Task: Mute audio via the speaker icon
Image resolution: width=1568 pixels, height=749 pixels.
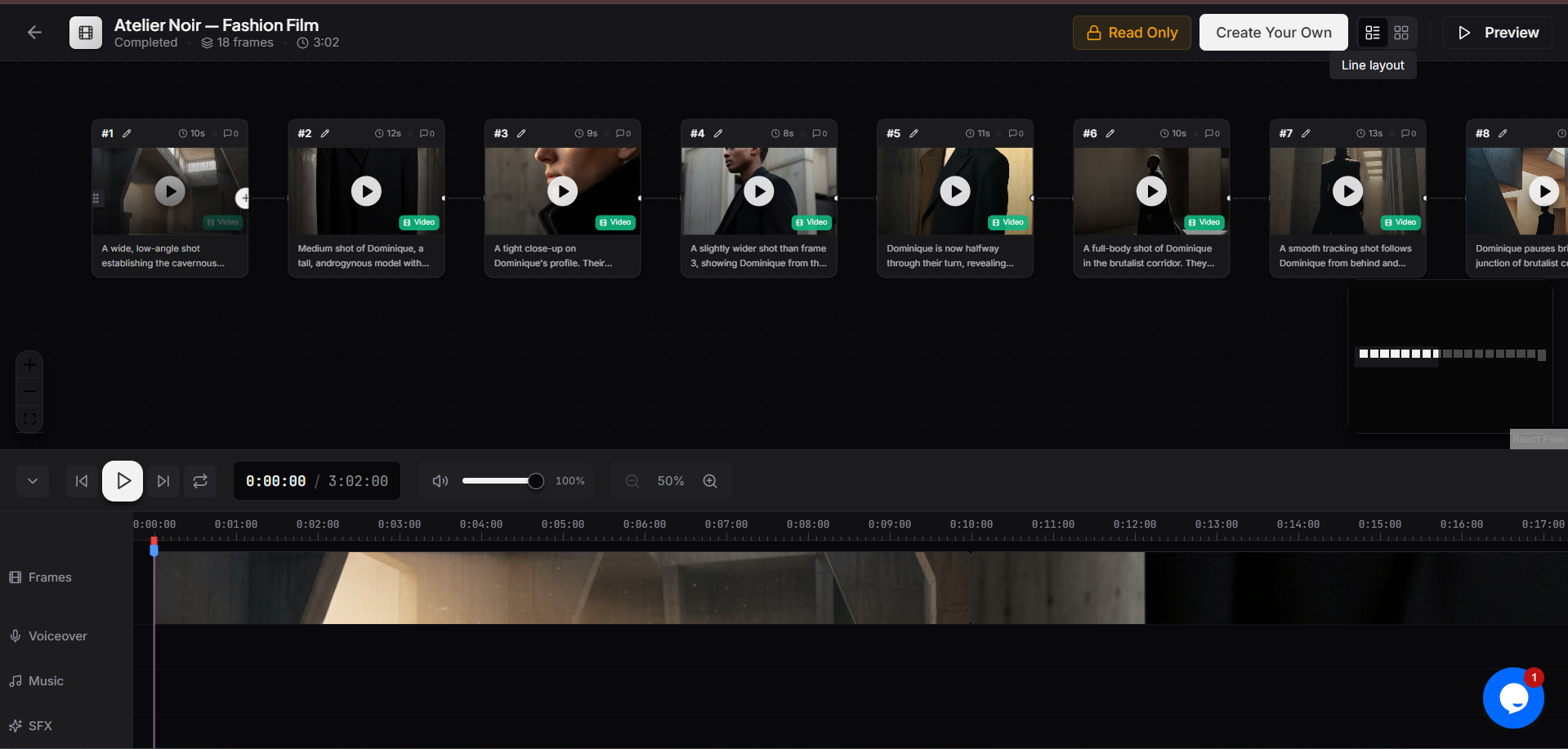Action: pyautogui.click(x=440, y=481)
